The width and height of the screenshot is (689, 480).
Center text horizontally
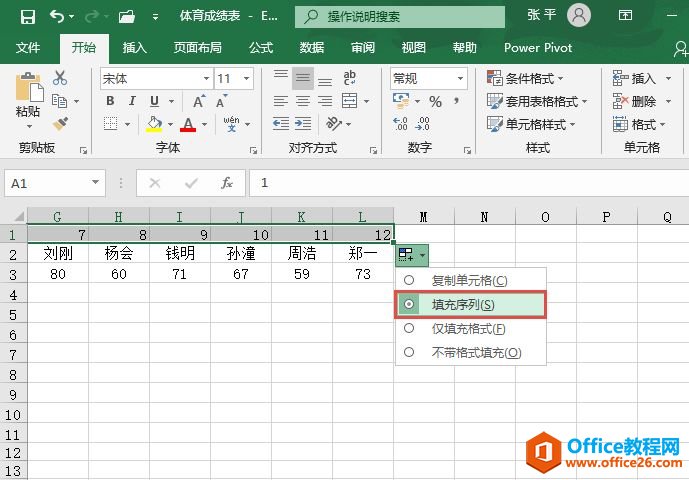pos(303,101)
